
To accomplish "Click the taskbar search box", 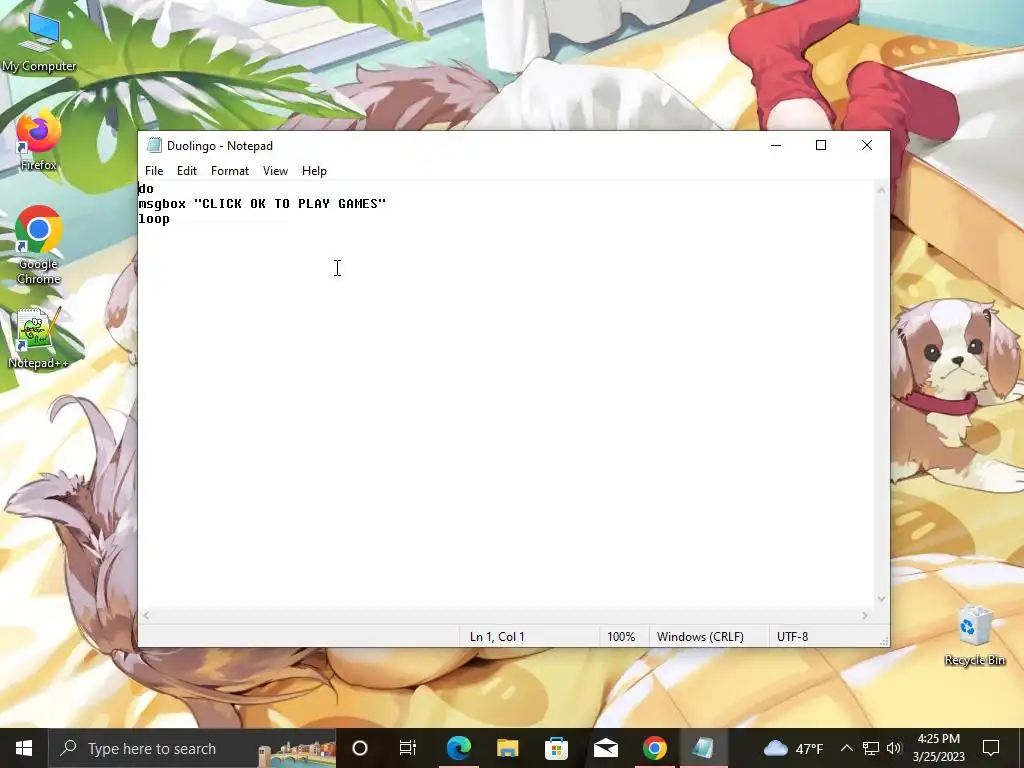I will pyautogui.click(x=192, y=748).
